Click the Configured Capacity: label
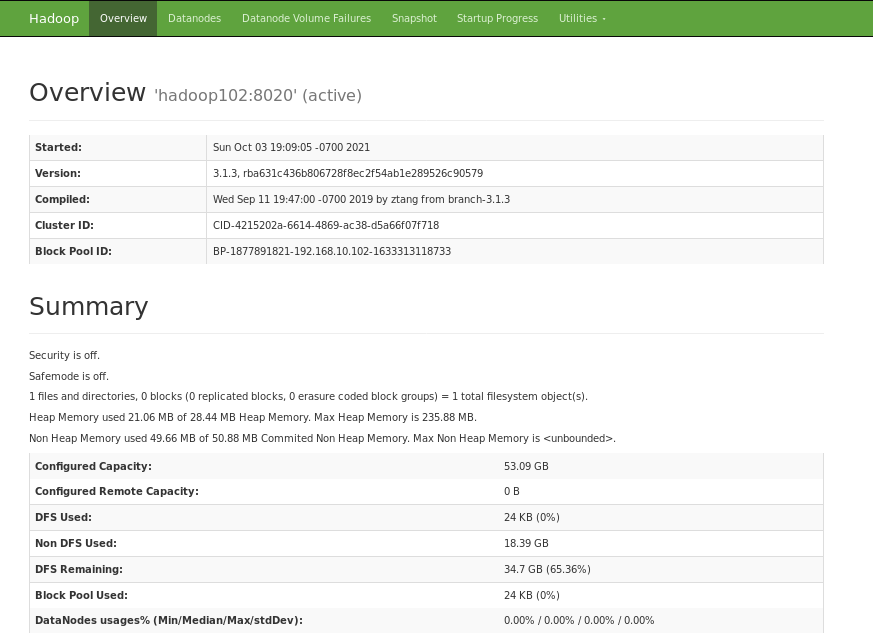873x633 pixels. (x=94, y=467)
